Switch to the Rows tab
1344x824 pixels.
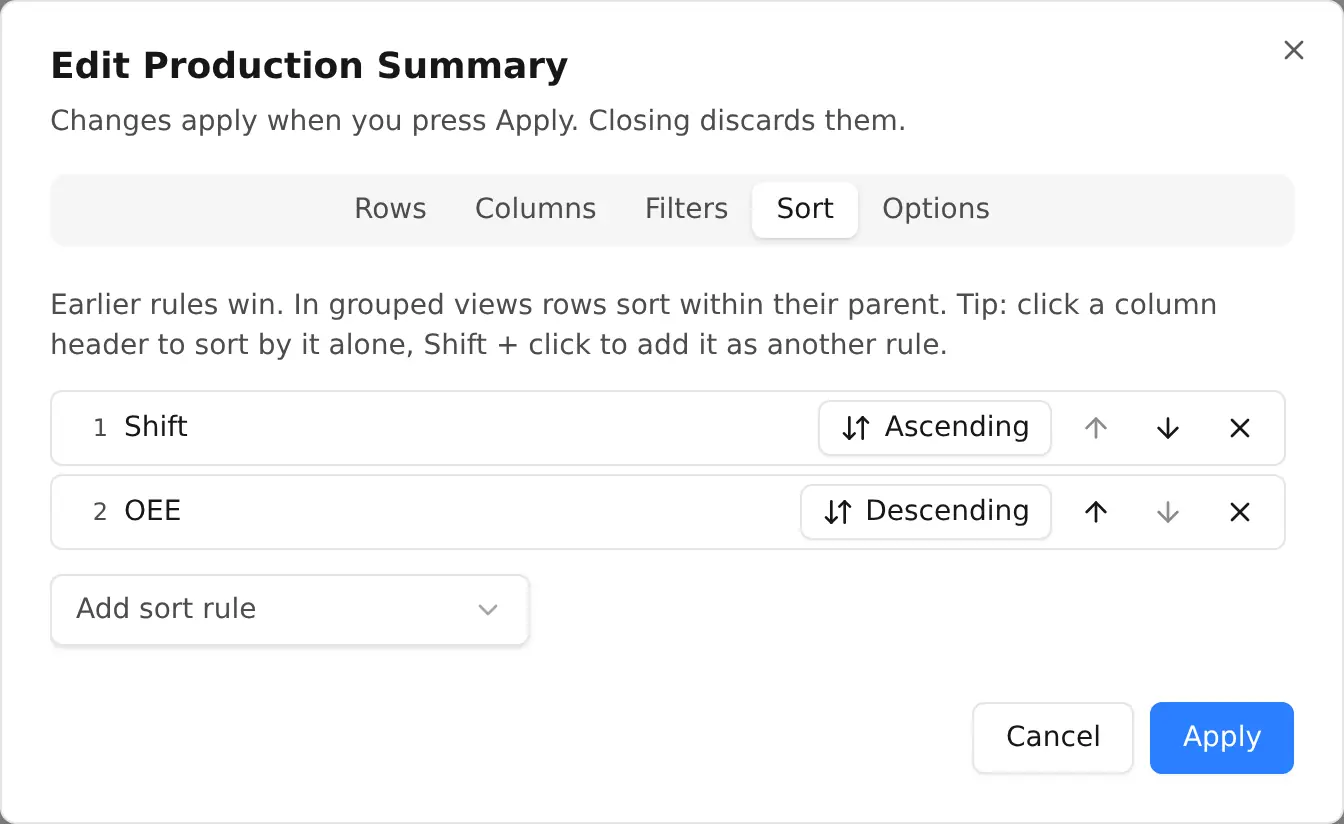pyautogui.click(x=390, y=209)
